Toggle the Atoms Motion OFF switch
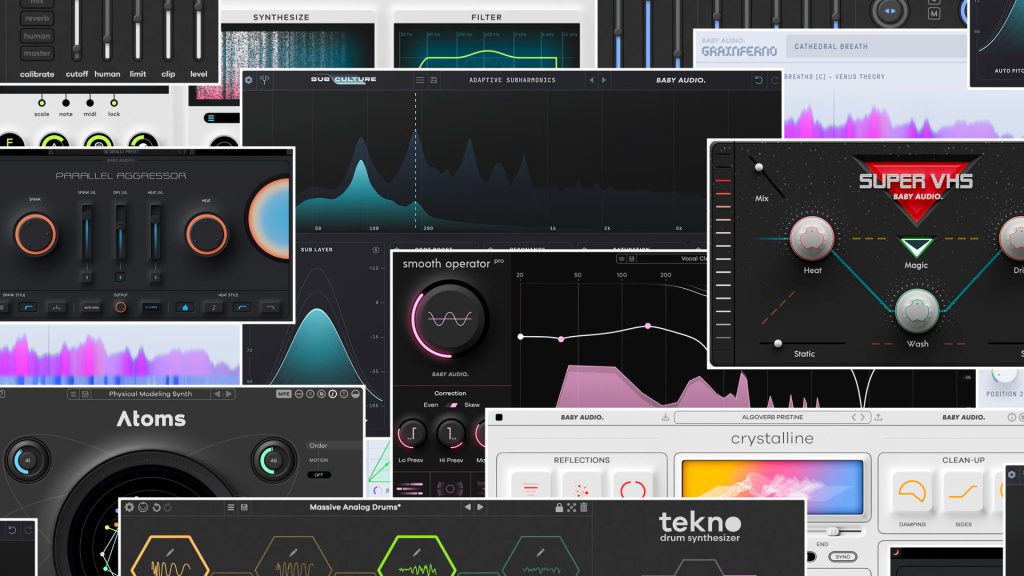This screenshot has width=1024, height=576. coord(319,475)
